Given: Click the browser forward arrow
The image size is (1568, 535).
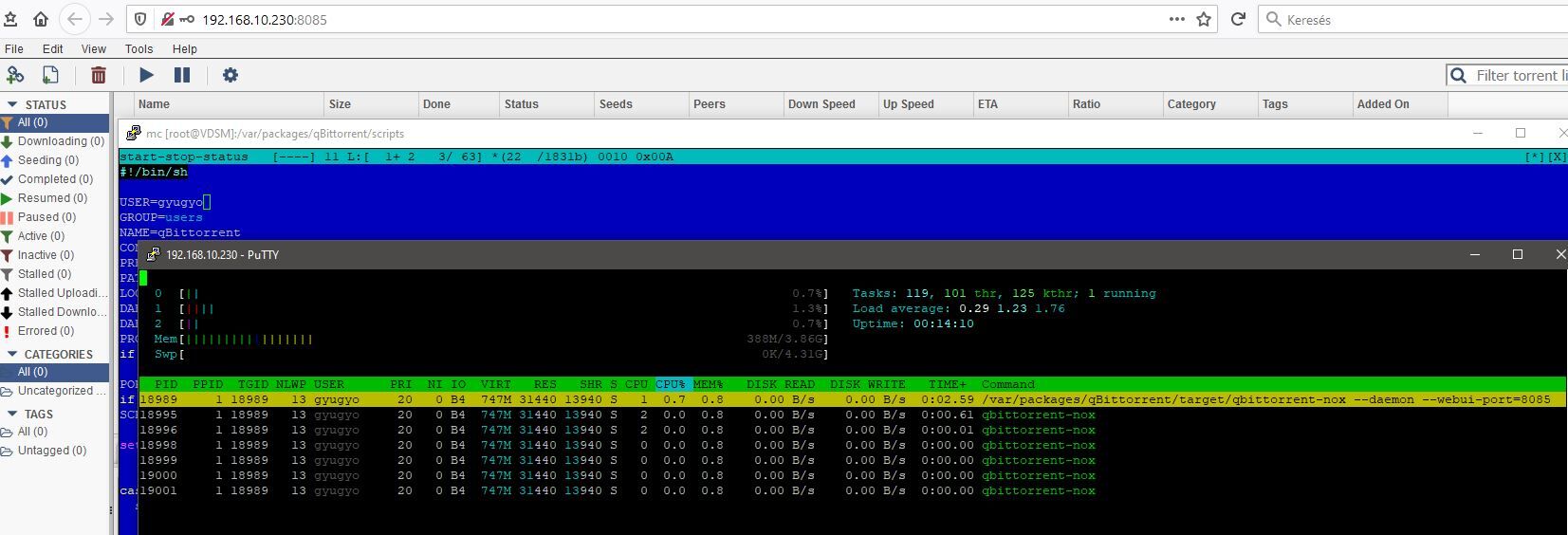Looking at the screenshot, I should [106, 19].
